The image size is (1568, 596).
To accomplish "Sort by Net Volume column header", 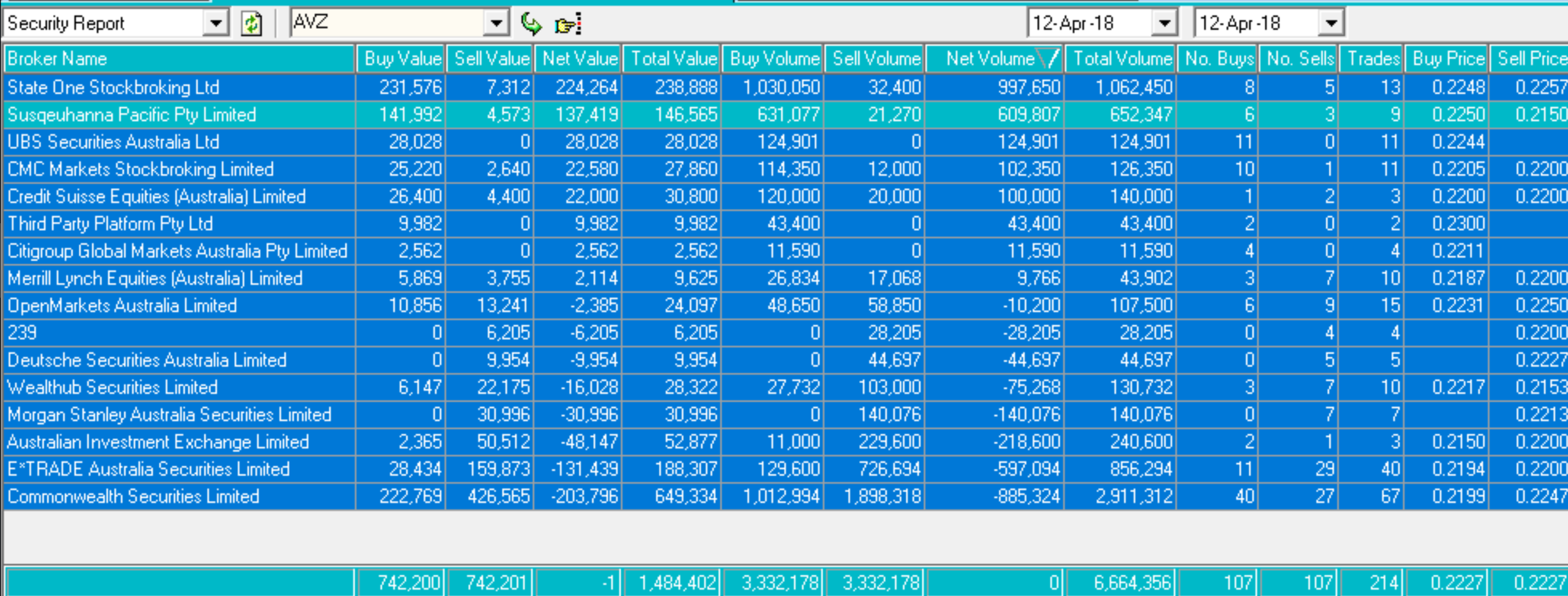I will (x=995, y=59).
